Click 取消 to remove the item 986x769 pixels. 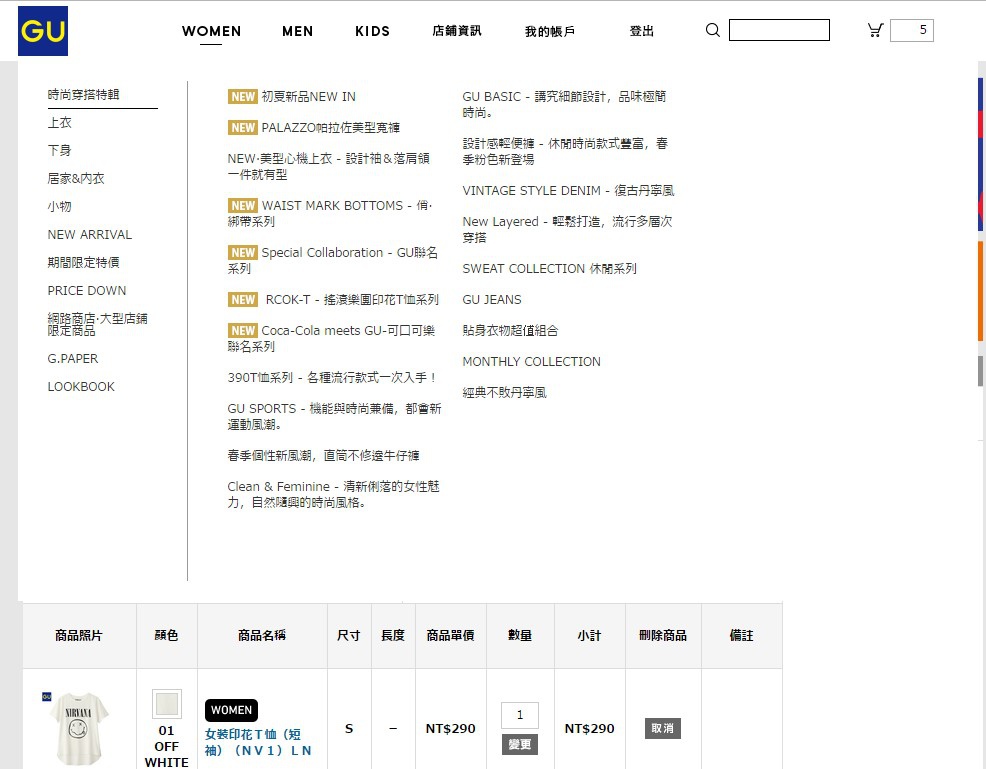[x=663, y=728]
